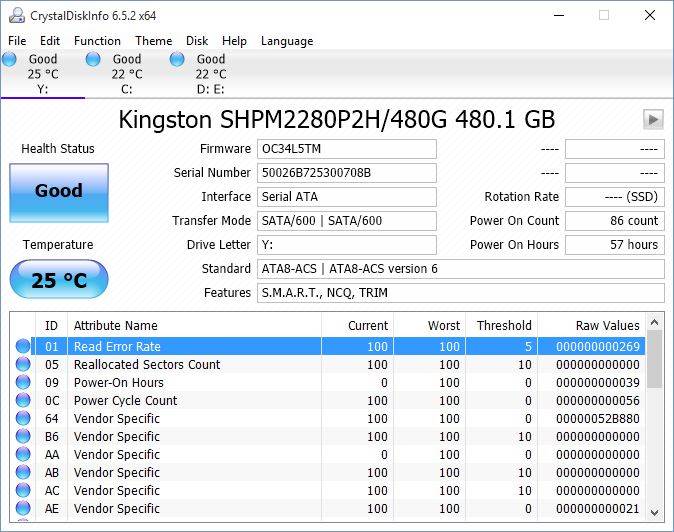
Task: Click the CrystalDiskInfo title bar app icon
Action: coord(17,15)
